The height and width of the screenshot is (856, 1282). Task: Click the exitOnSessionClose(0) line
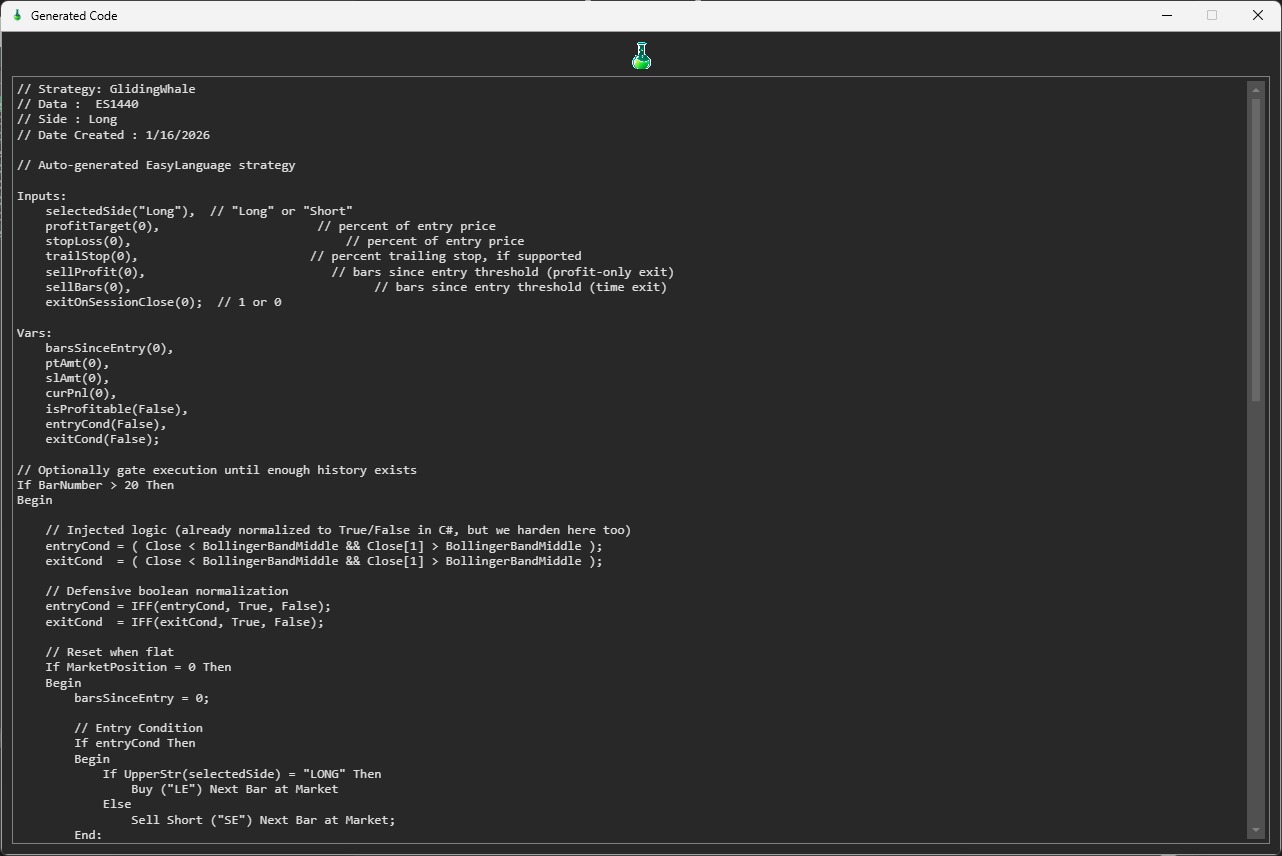163,302
